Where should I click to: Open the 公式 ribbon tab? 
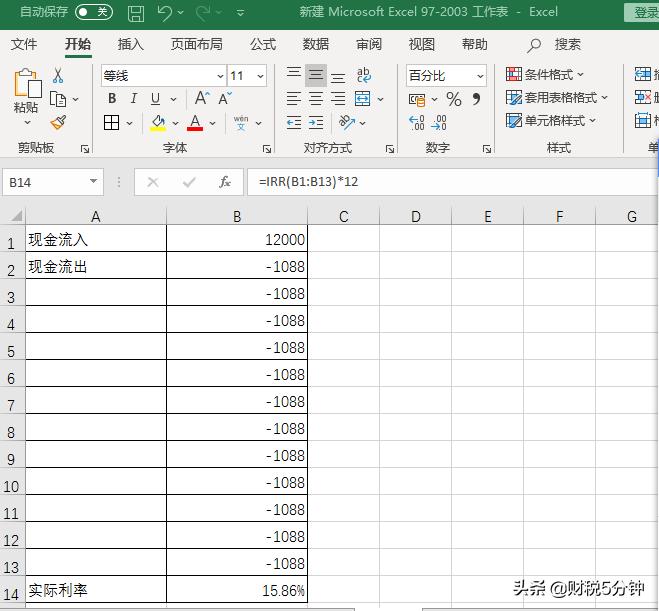(x=263, y=44)
